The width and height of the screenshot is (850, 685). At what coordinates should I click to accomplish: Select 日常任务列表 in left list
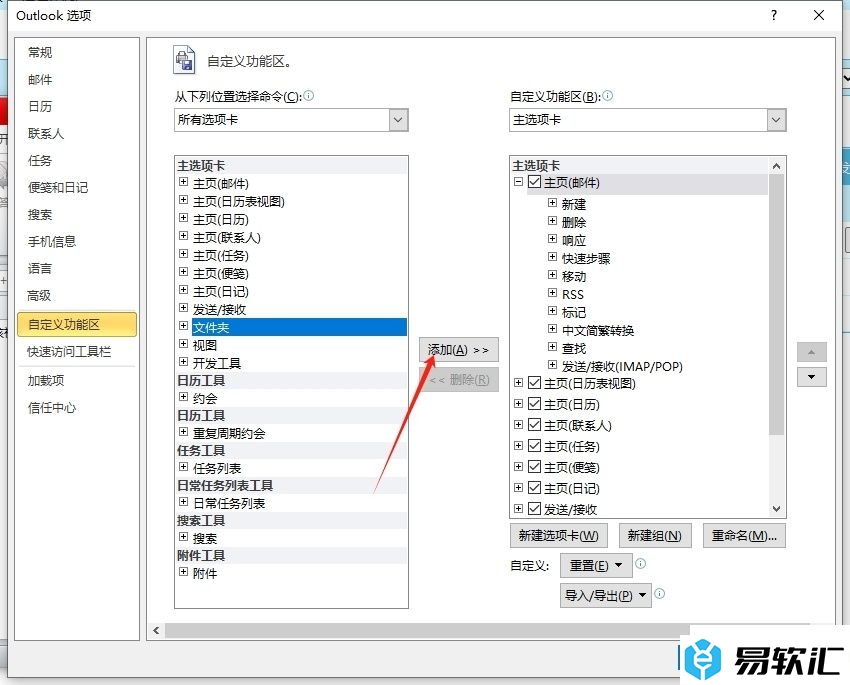pos(229,503)
